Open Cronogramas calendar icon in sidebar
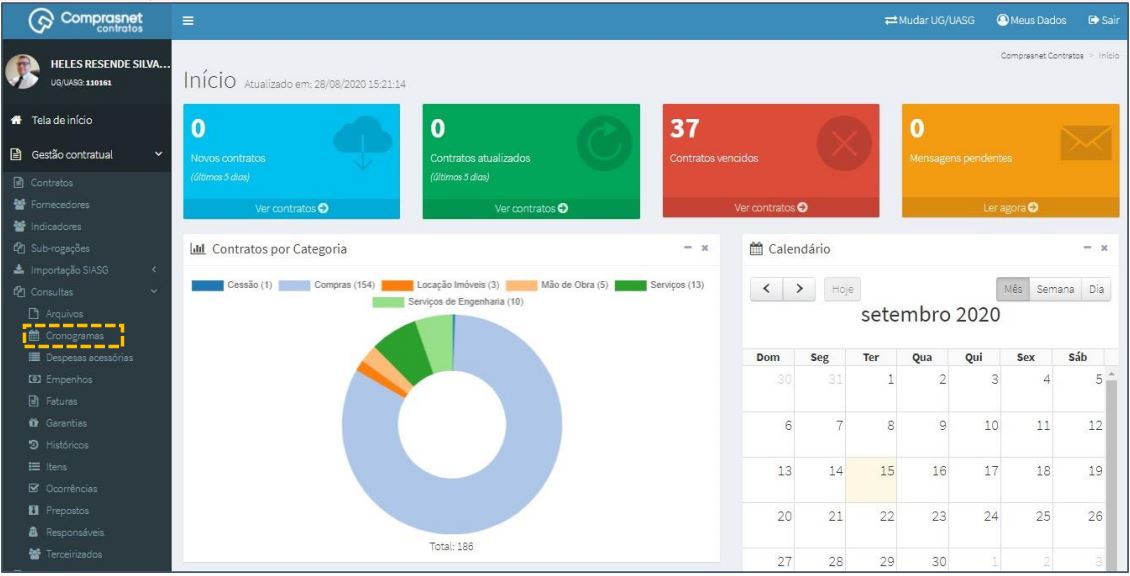 [33, 335]
